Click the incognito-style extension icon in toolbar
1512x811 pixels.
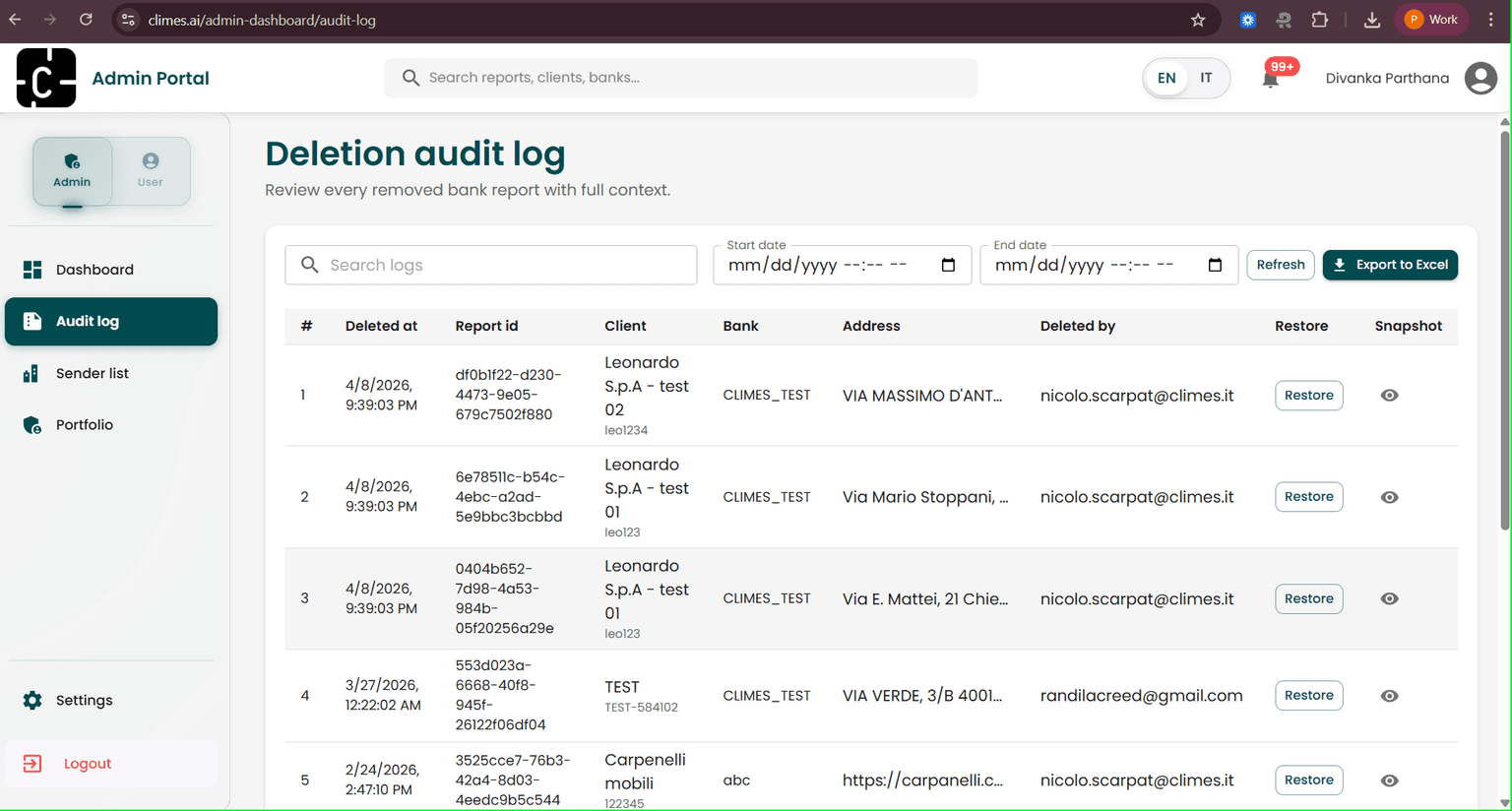(1284, 20)
